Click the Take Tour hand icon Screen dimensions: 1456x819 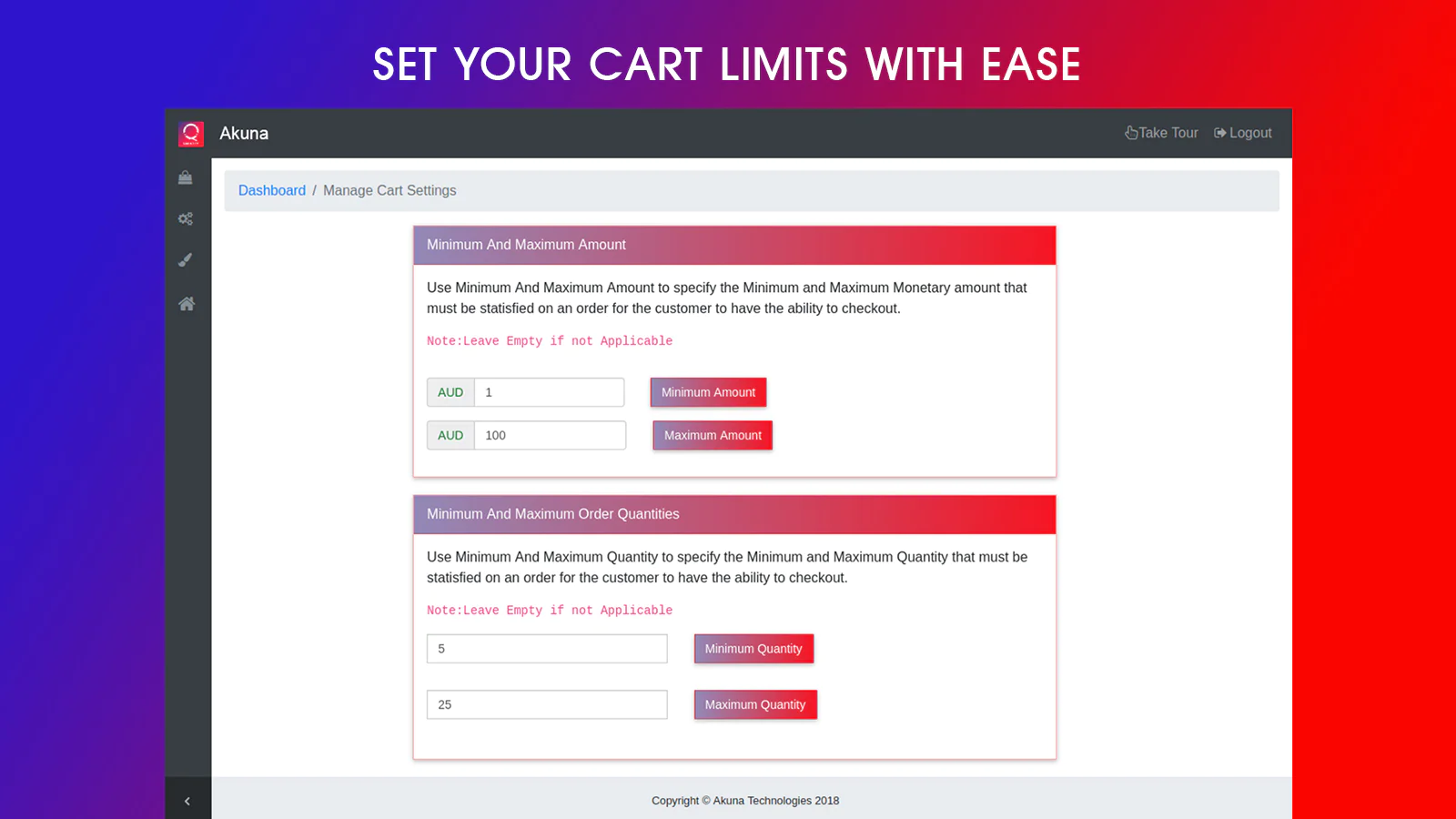click(x=1131, y=133)
